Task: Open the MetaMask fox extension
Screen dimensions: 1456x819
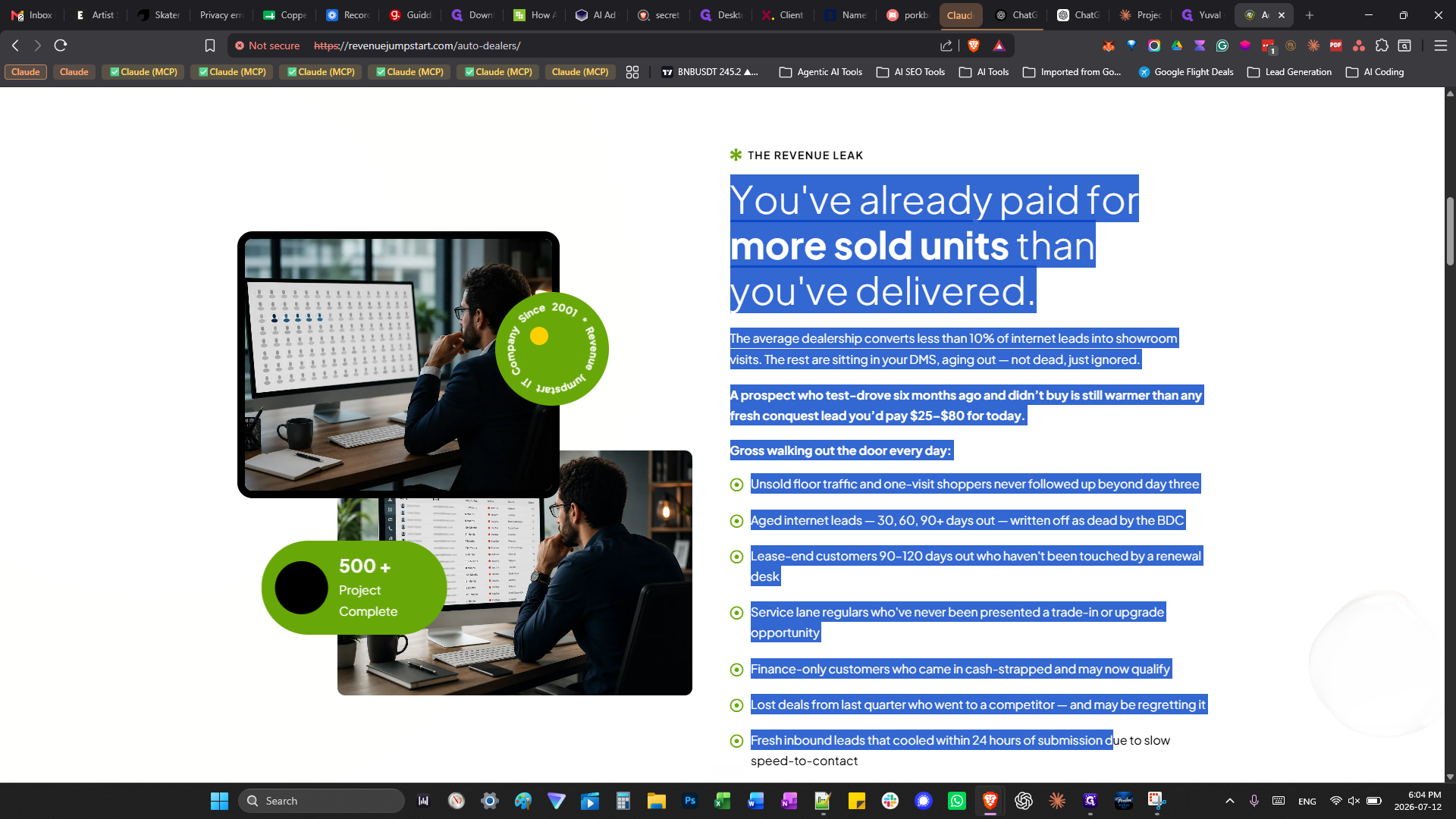Action: 1109,45
